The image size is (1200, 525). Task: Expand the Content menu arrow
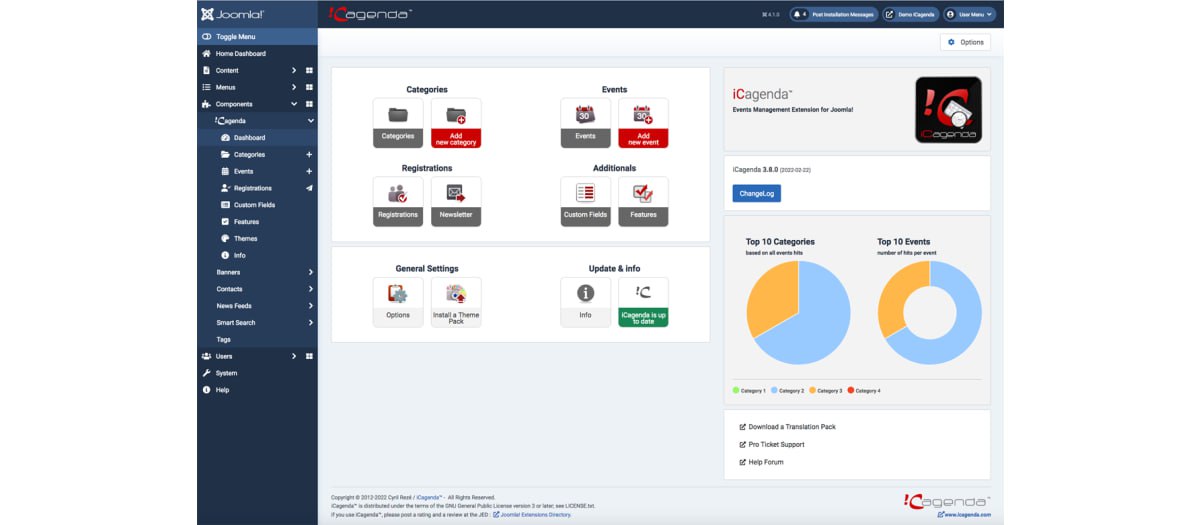(x=294, y=71)
